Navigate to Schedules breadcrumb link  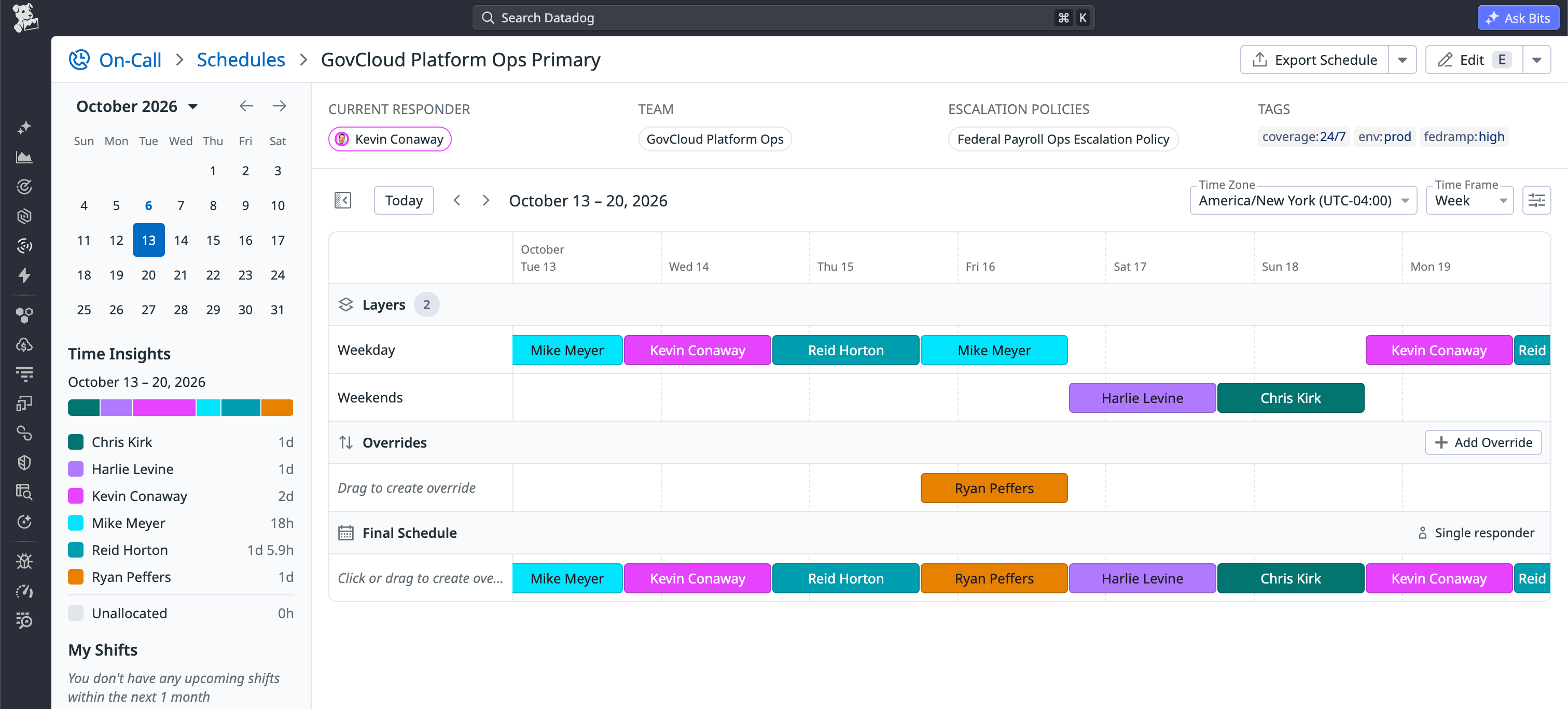tap(241, 60)
